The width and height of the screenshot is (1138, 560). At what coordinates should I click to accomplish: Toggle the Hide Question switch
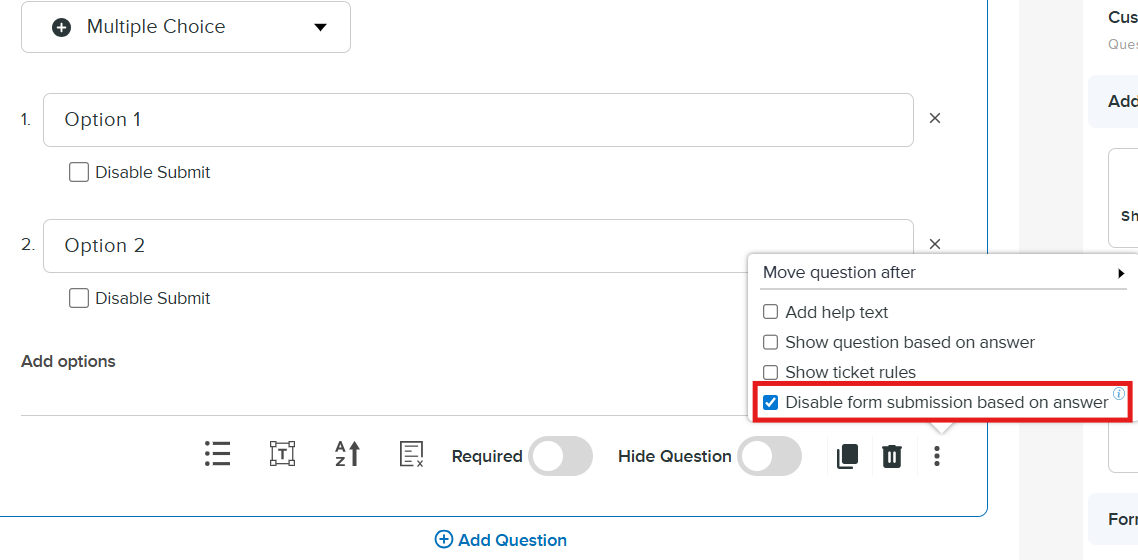click(x=769, y=456)
